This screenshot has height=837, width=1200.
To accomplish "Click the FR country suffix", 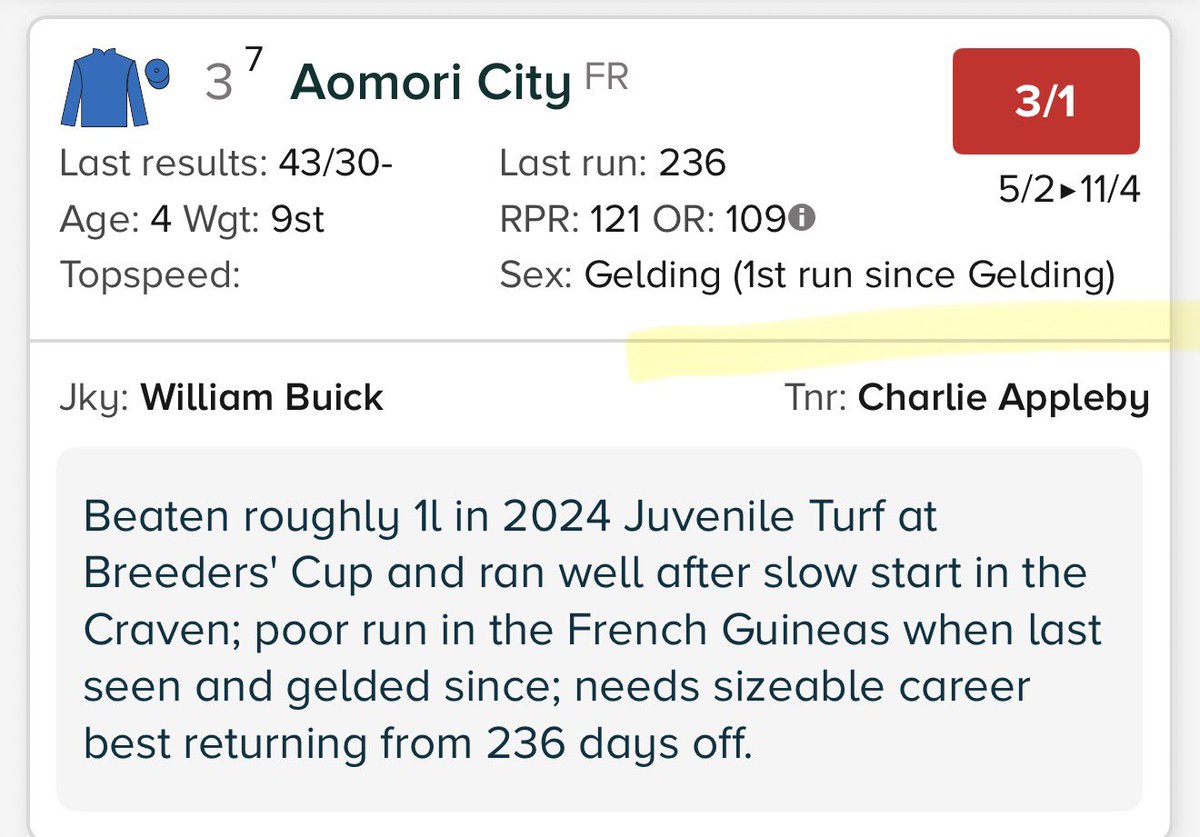I will [x=607, y=77].
